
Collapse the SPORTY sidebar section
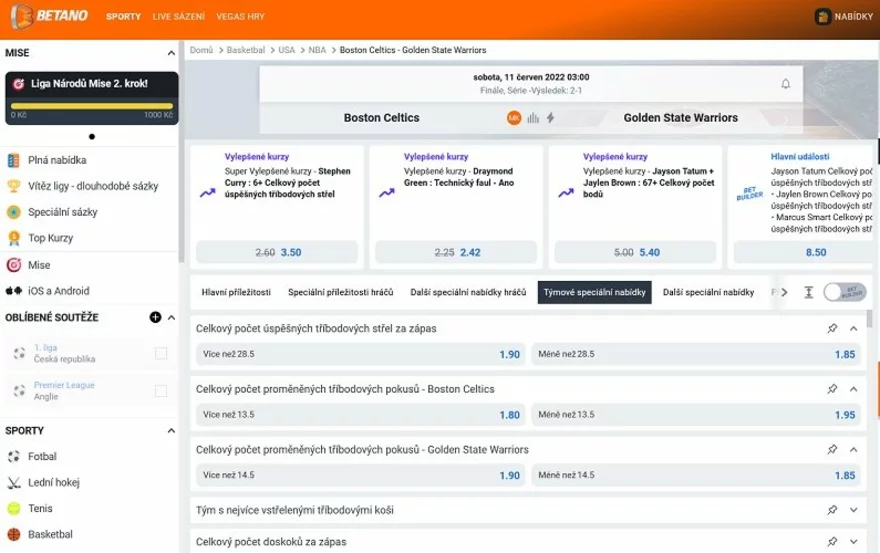tap(171, 431)
